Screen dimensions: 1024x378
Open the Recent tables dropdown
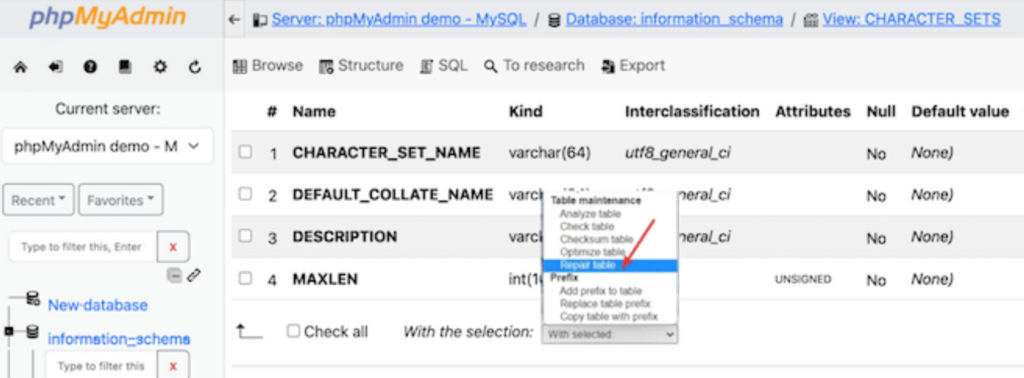pos(39,200)
